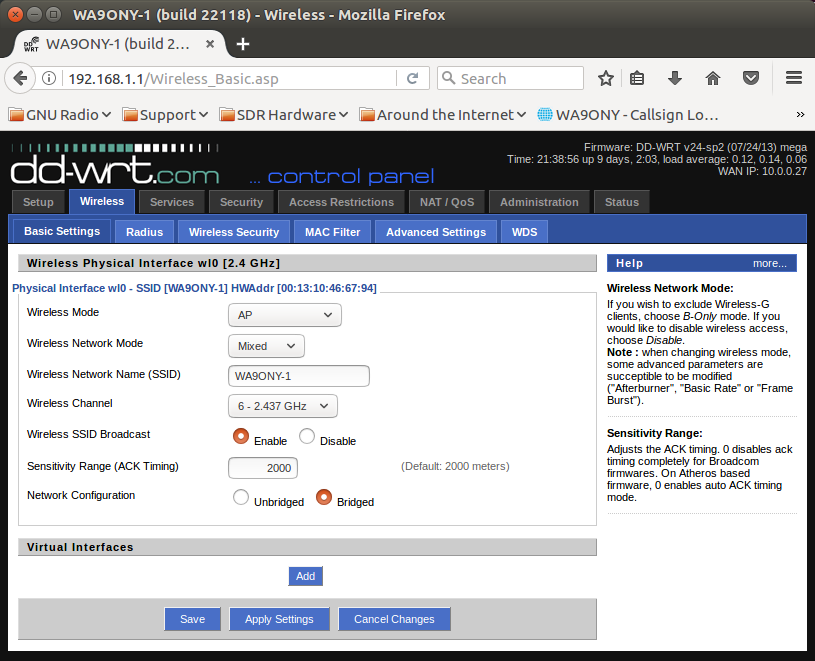Maximize the Firefox window
The width and height of the screenshot is (815, 661).
click(x=53, y=14)
